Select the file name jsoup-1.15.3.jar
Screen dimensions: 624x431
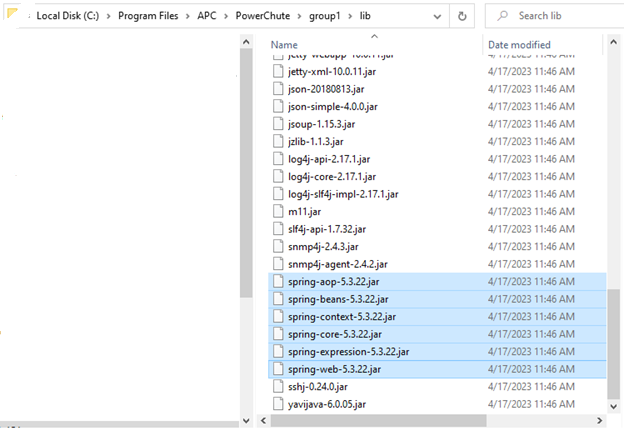click(322, 124)
